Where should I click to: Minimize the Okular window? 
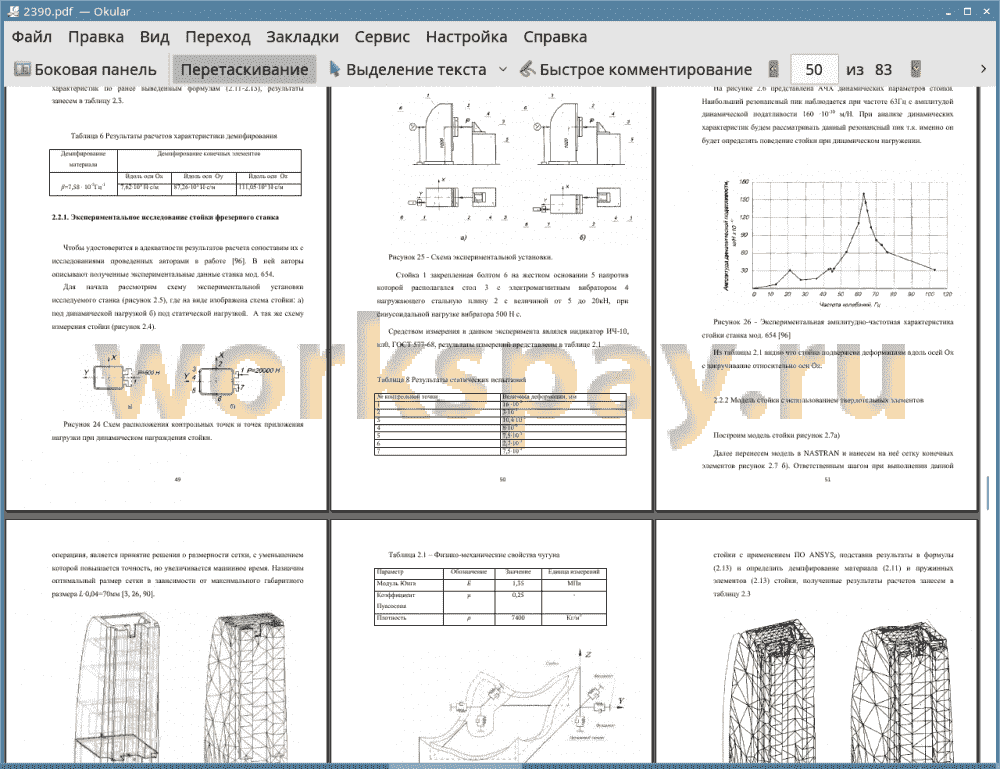(949, 12)
